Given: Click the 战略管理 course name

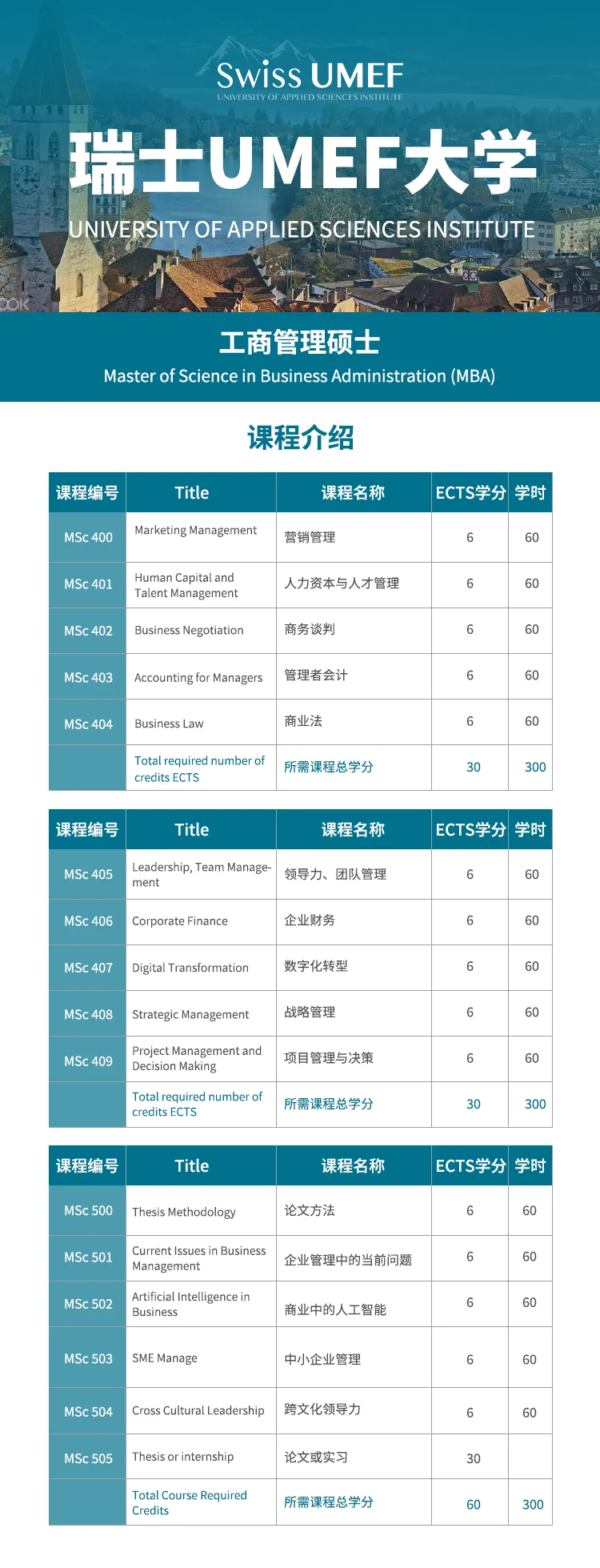Looking at the screenshot, I should (x=310, y=1013).
